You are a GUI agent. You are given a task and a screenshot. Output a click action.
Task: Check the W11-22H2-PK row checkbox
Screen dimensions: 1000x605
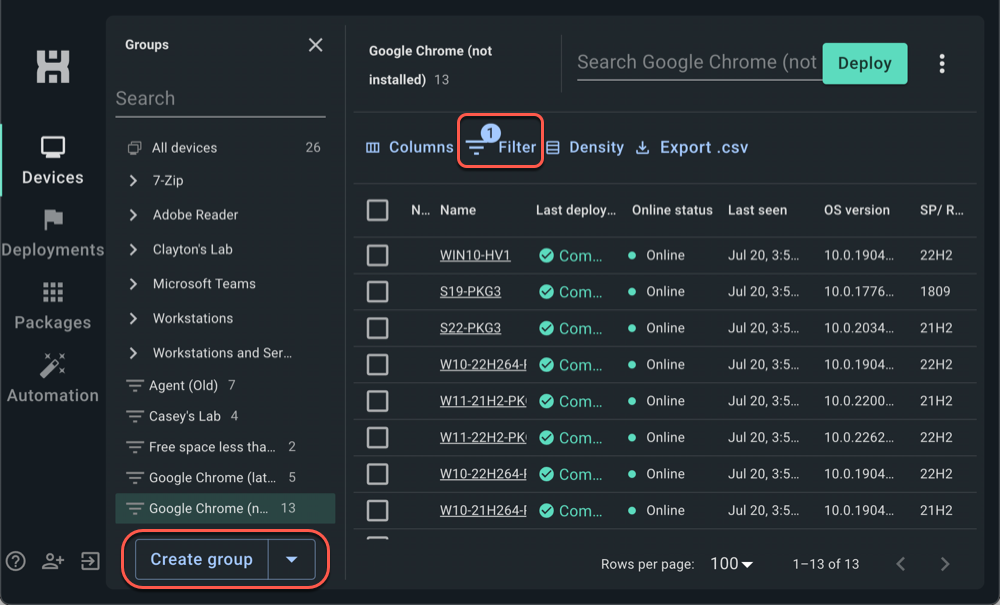tap(378, 437)
